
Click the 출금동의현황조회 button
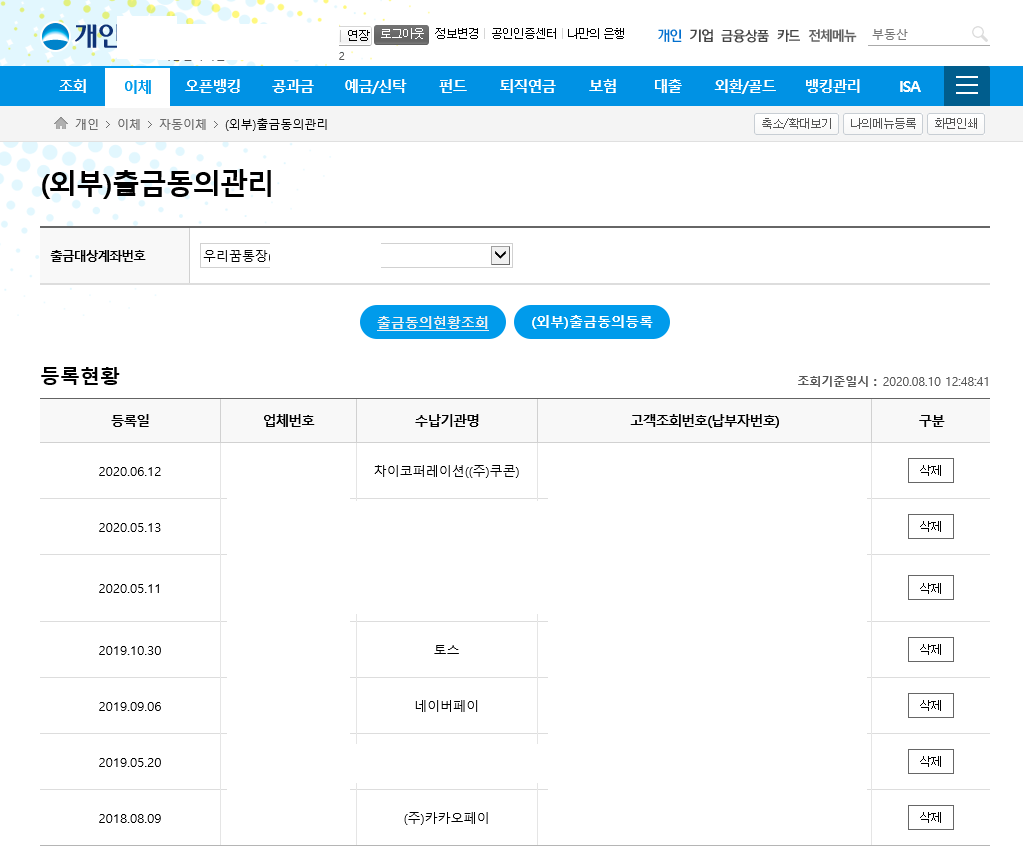point(432,323)
